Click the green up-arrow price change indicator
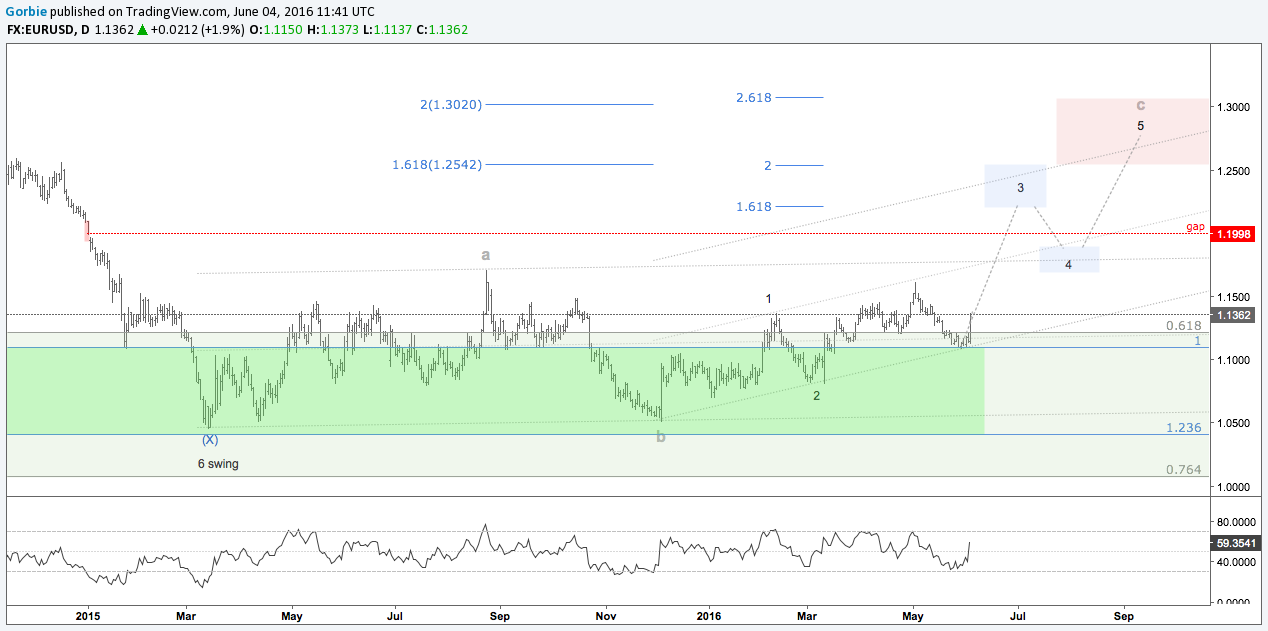The width and height of the screenshot is (1268, 631). click(x=142, y=30)
